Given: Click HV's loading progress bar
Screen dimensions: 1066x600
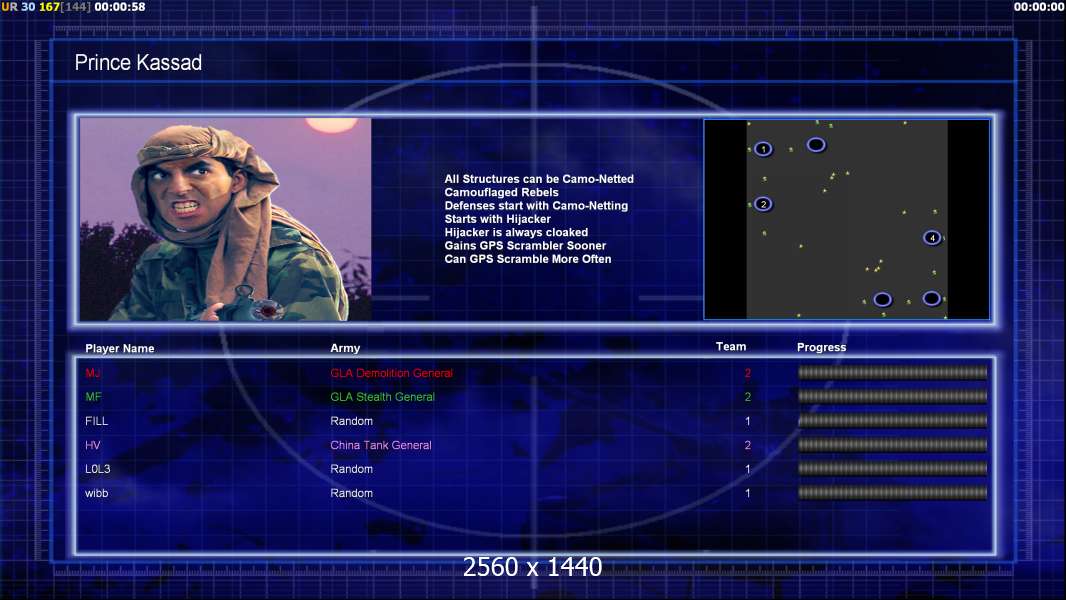Looking at the screenshot, I should [893, 444].
